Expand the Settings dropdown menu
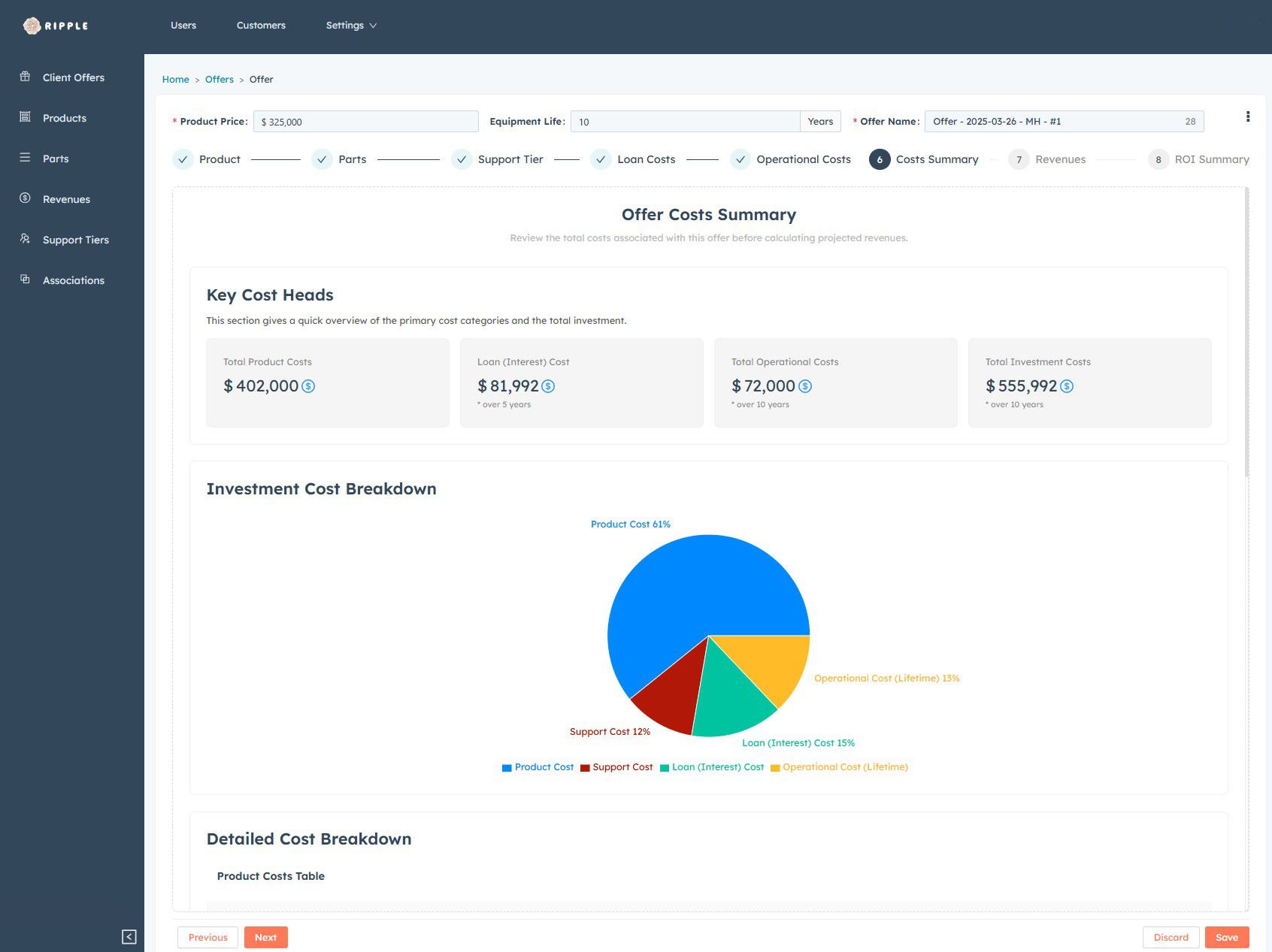 [x=351, y=26]
